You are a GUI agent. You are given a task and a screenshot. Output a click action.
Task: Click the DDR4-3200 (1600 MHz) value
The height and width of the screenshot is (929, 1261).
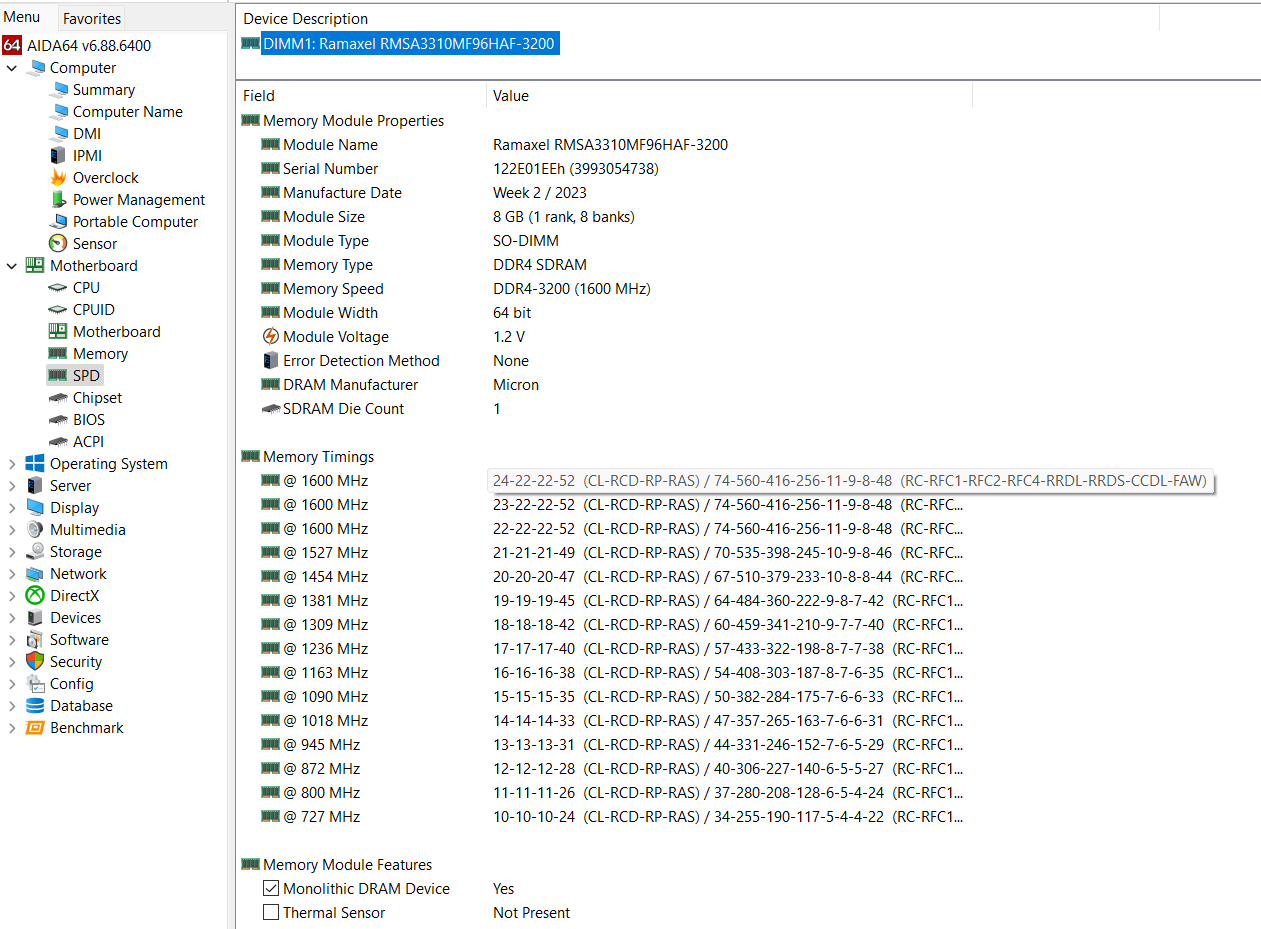(571, 288)
